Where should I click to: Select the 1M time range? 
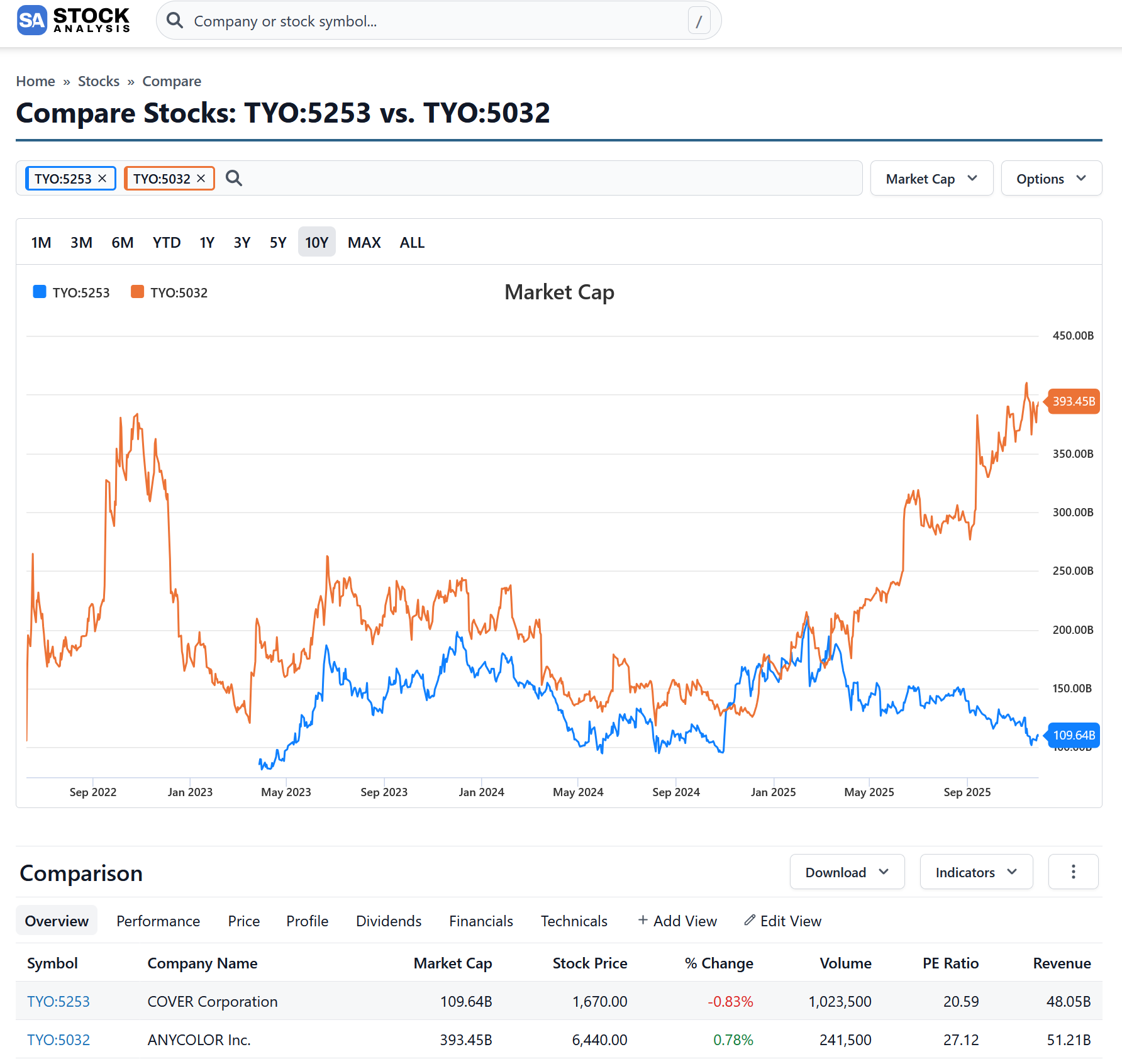point(42,242)
